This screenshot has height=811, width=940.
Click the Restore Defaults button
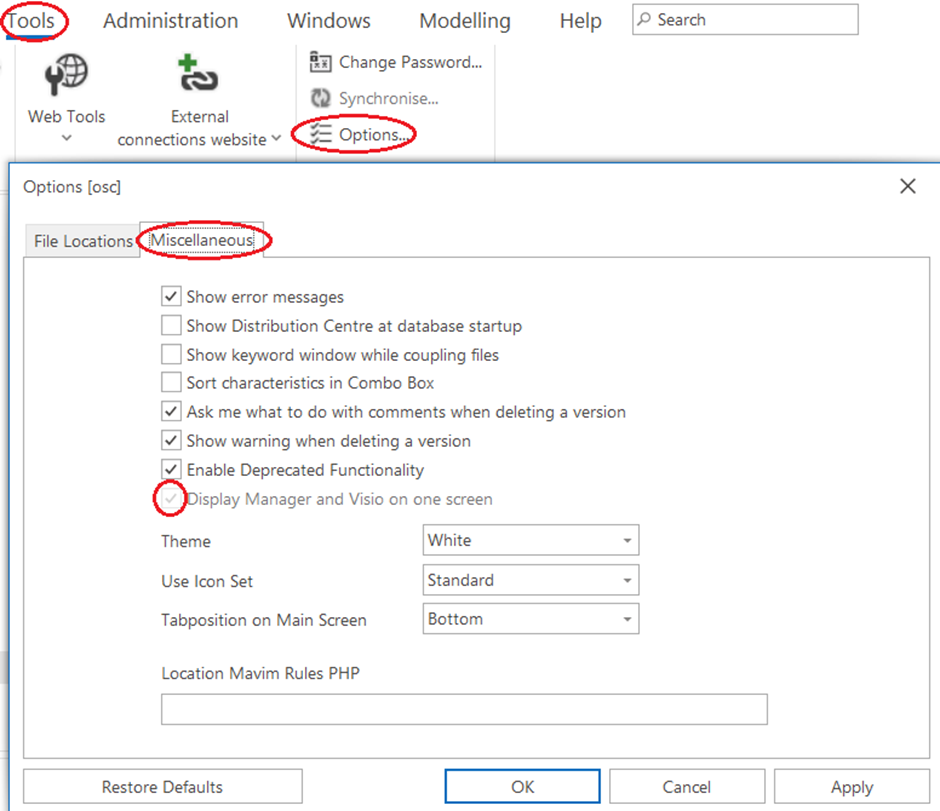point(162,787)
